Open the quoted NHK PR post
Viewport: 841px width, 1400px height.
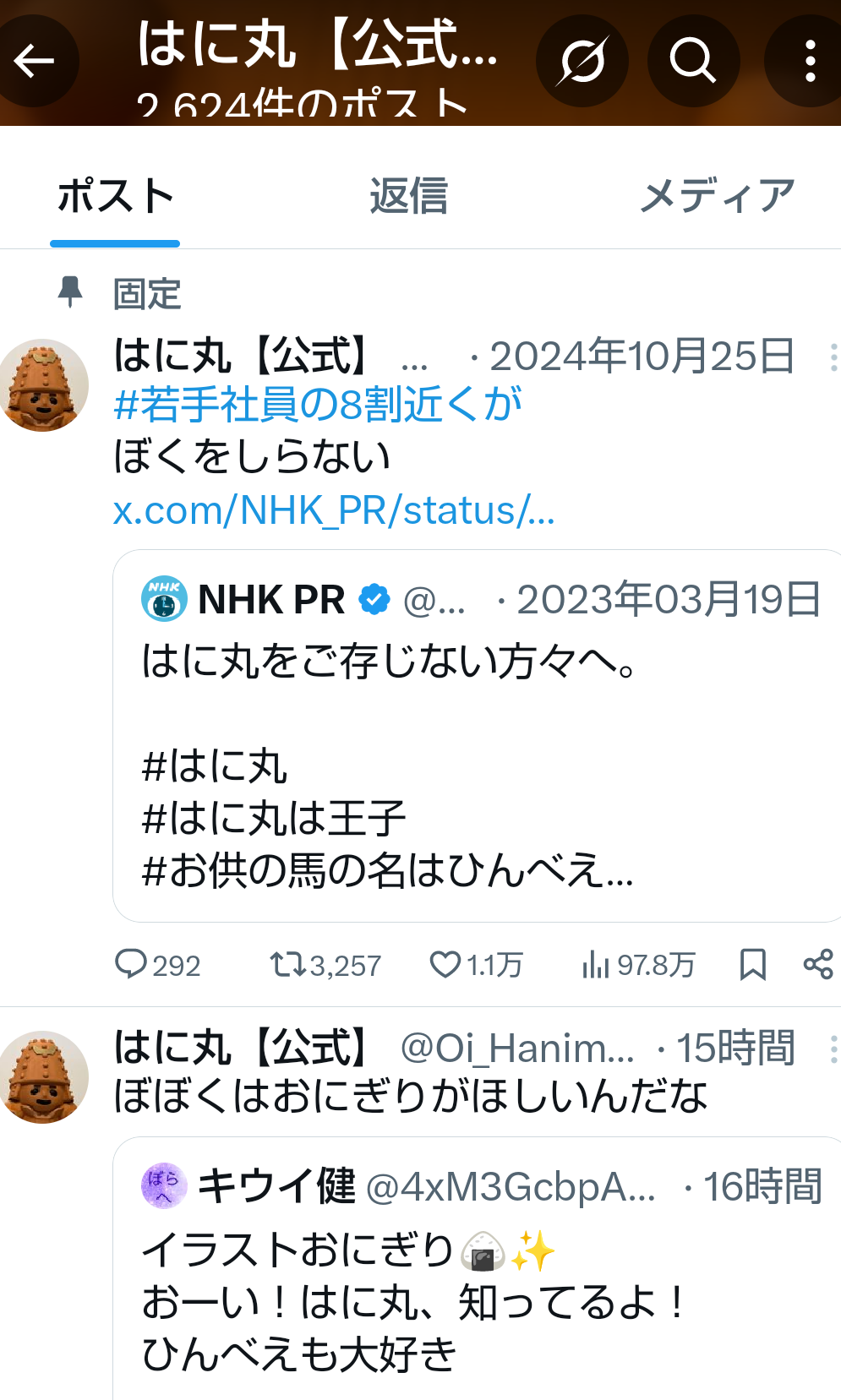[478, 735]
